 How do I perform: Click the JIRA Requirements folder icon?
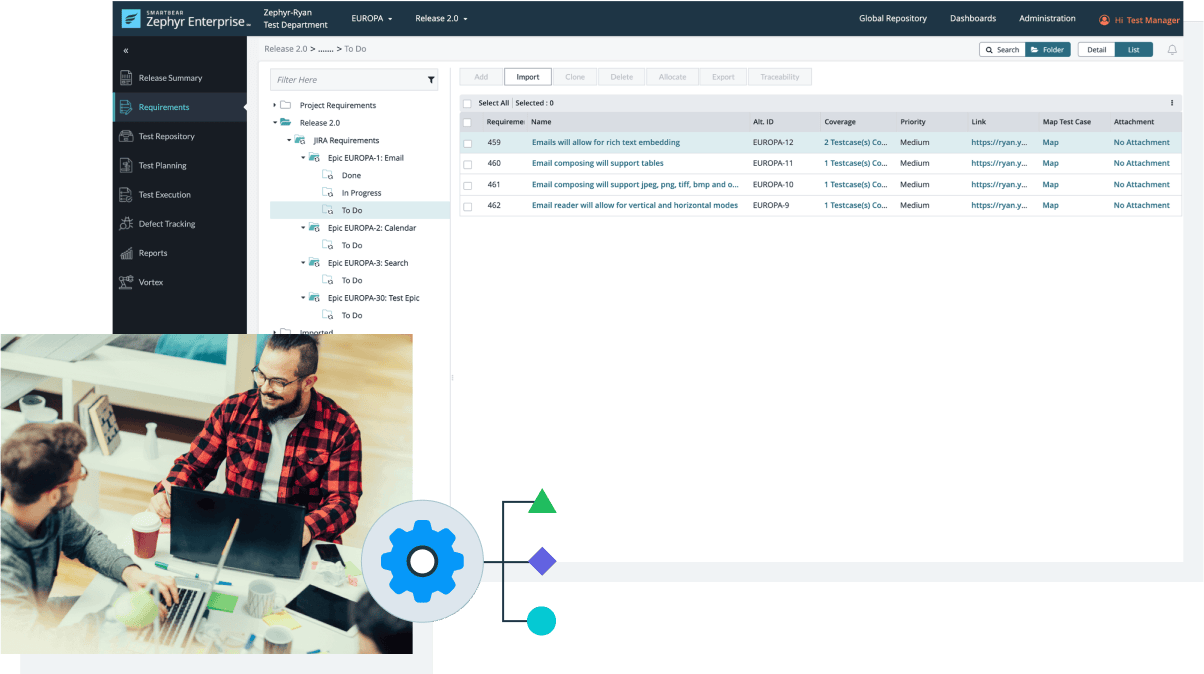pos(300,141)
